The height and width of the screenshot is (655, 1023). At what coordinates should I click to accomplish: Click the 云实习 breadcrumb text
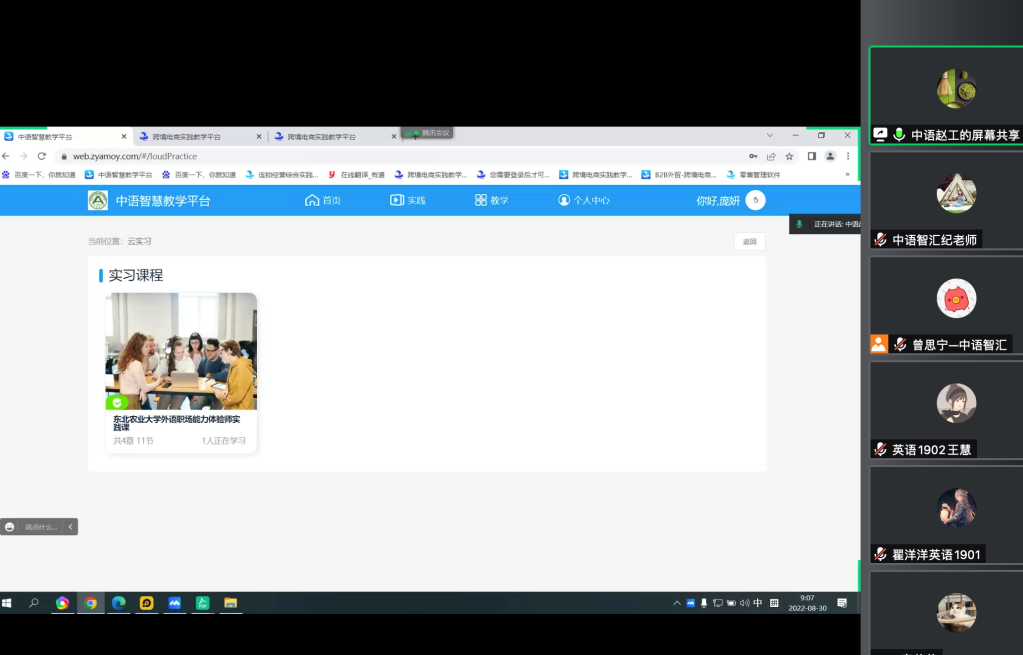pyautogui.click(x=139, y=241)
